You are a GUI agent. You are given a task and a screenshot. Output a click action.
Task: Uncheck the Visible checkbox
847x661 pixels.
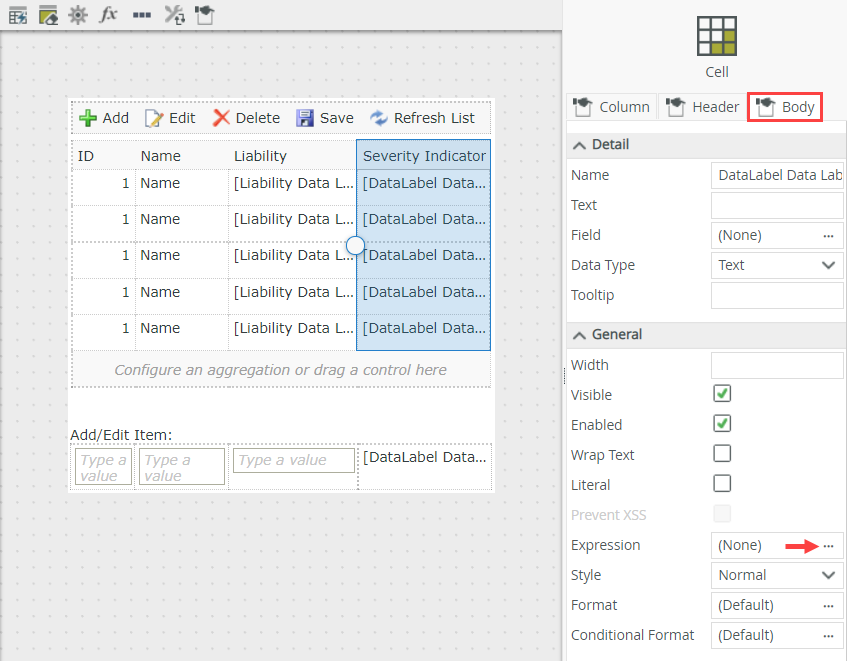[x=722, y=394]
